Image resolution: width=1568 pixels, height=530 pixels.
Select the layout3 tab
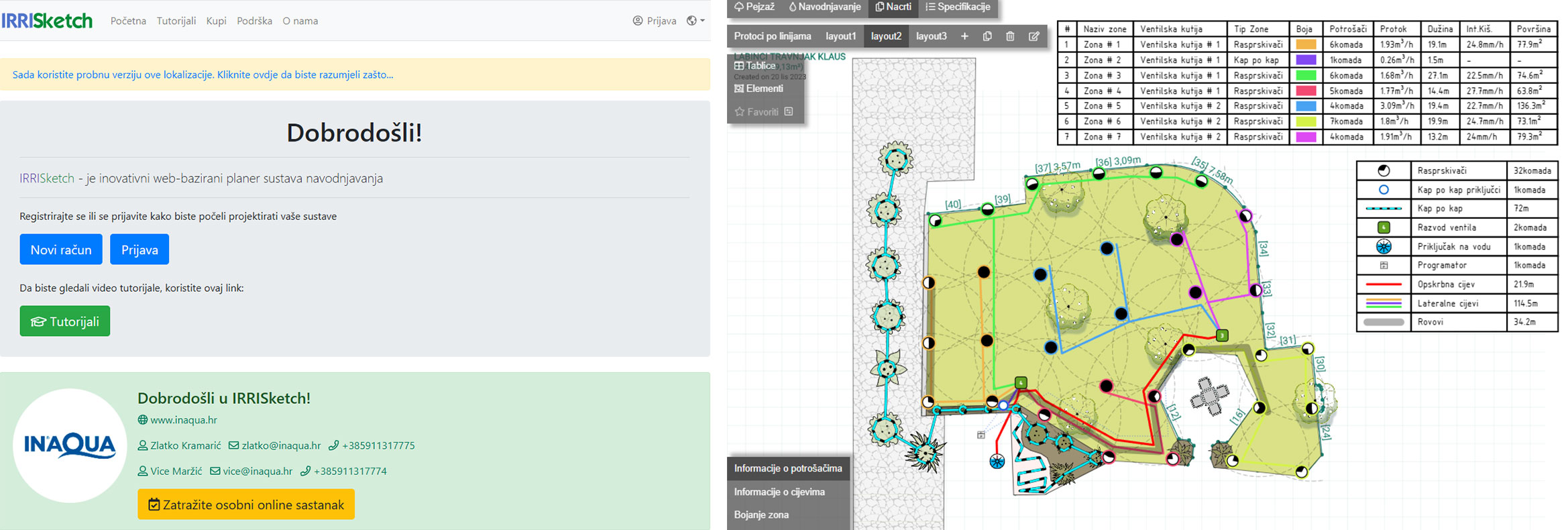pos(931,36)
